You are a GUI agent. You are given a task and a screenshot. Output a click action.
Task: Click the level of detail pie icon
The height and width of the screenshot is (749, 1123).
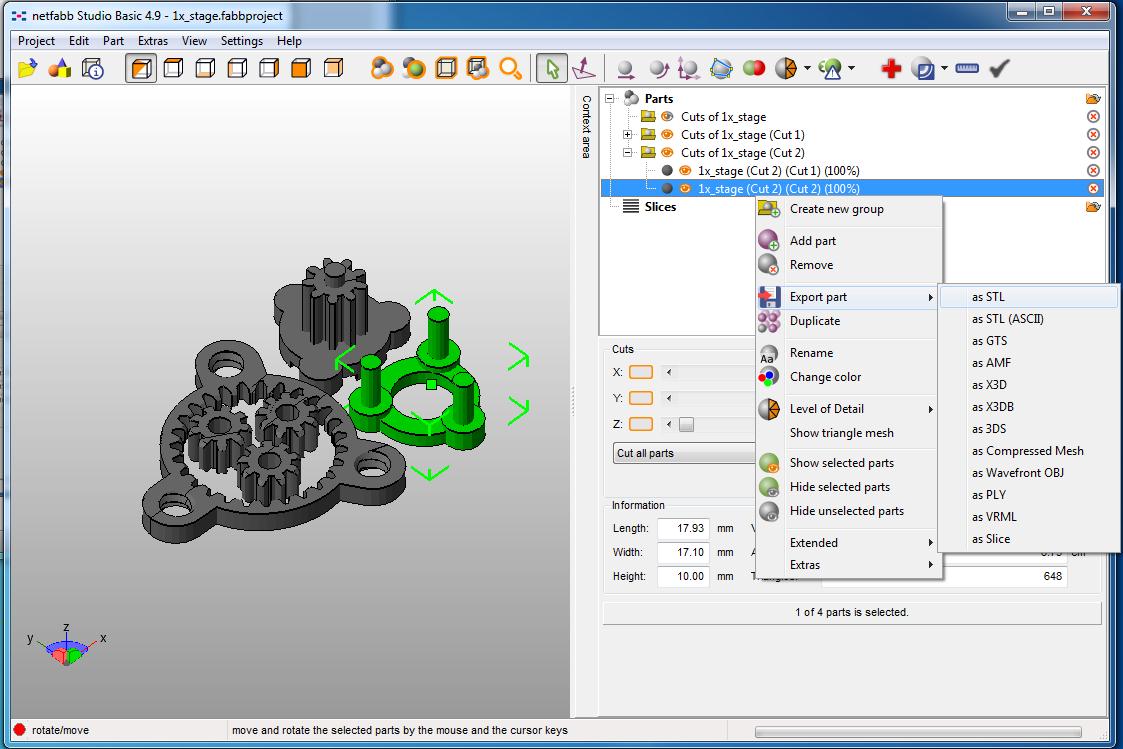coord(786,69)
